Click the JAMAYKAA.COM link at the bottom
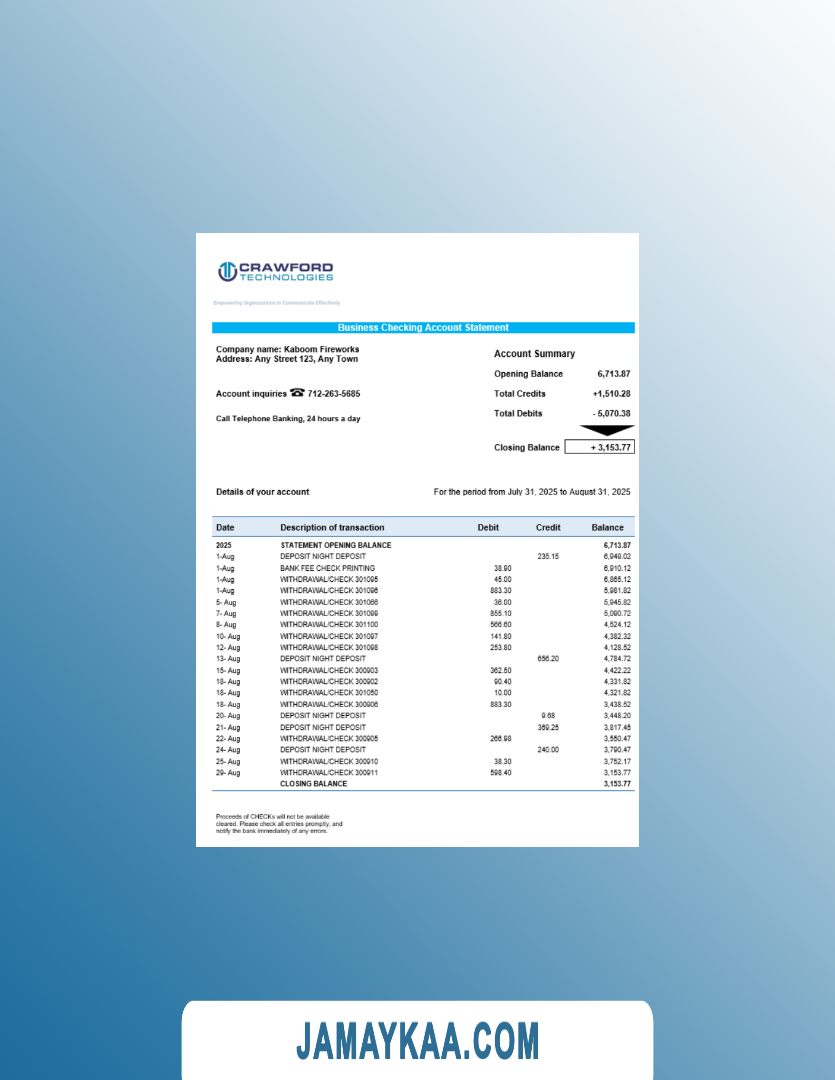 417,1041
